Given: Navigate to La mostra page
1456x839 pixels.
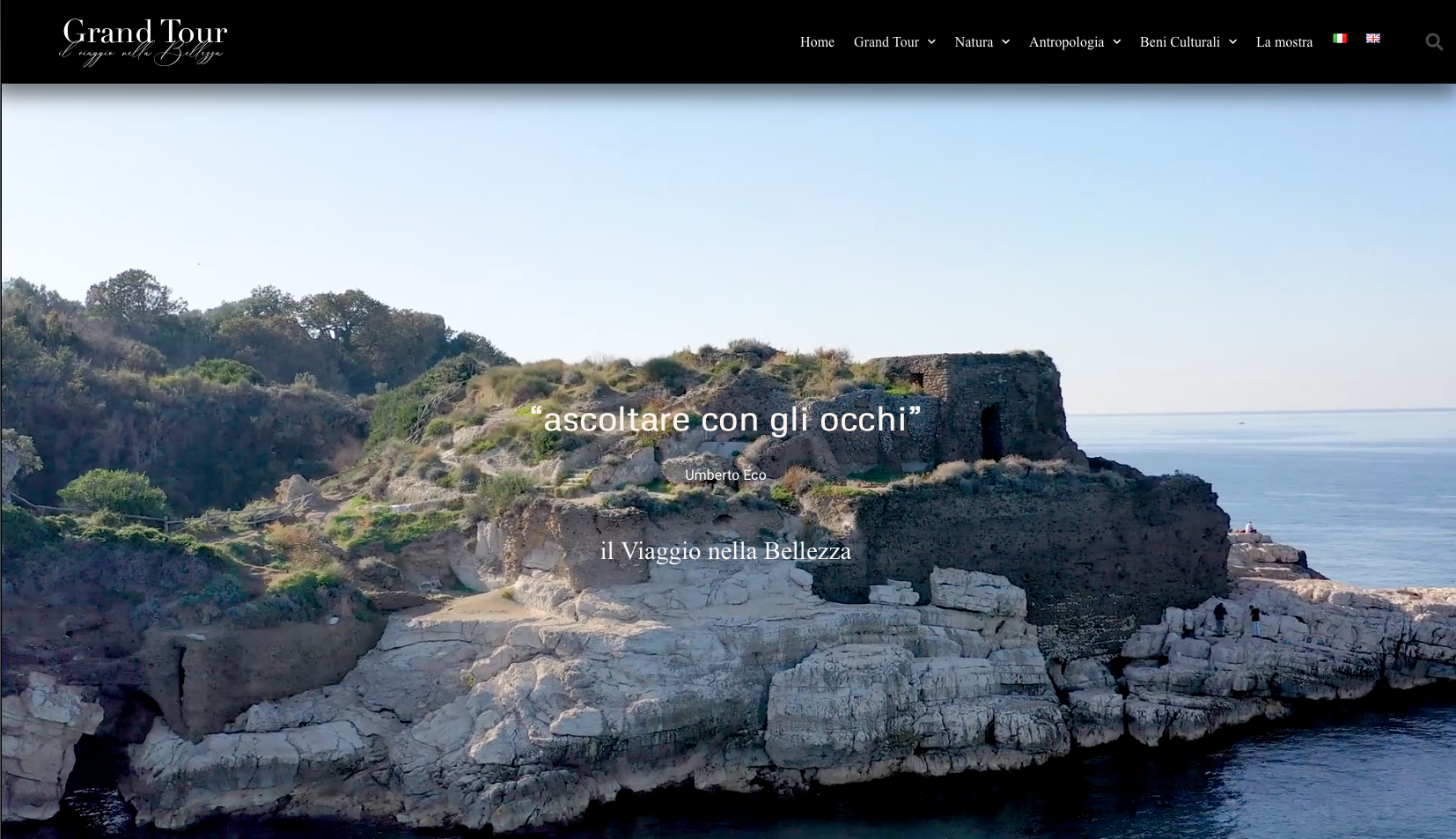Looking at the screenshot, I should [x=1284, y=41].
